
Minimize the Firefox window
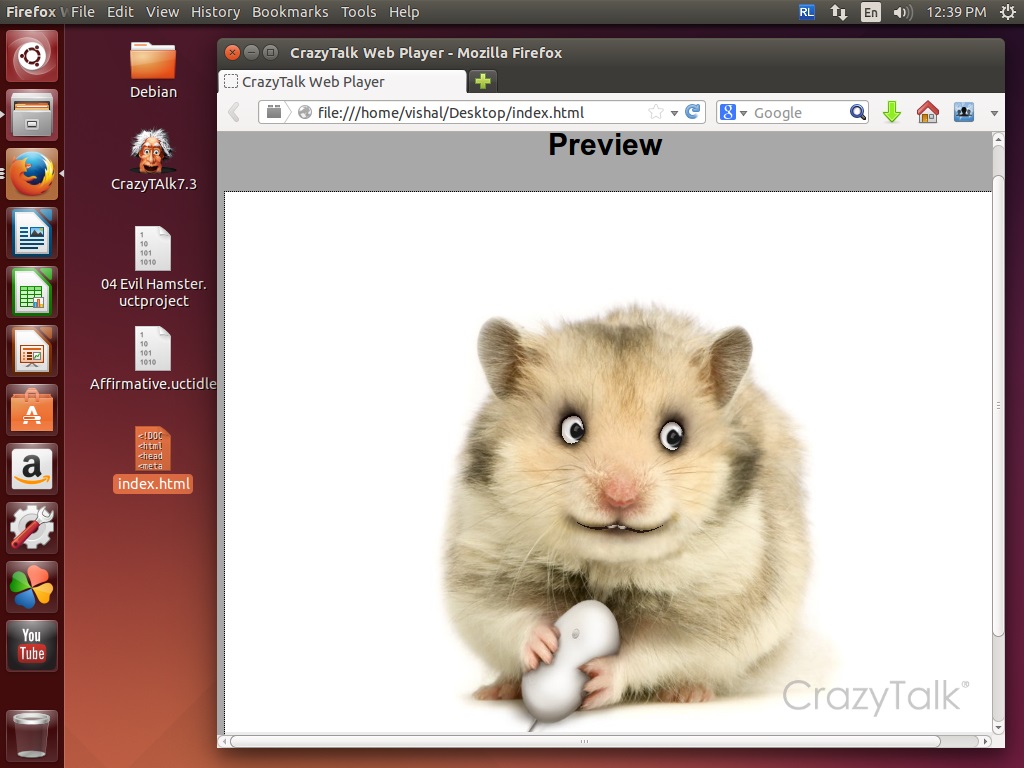pyautogui.click(x=251, y=52)
